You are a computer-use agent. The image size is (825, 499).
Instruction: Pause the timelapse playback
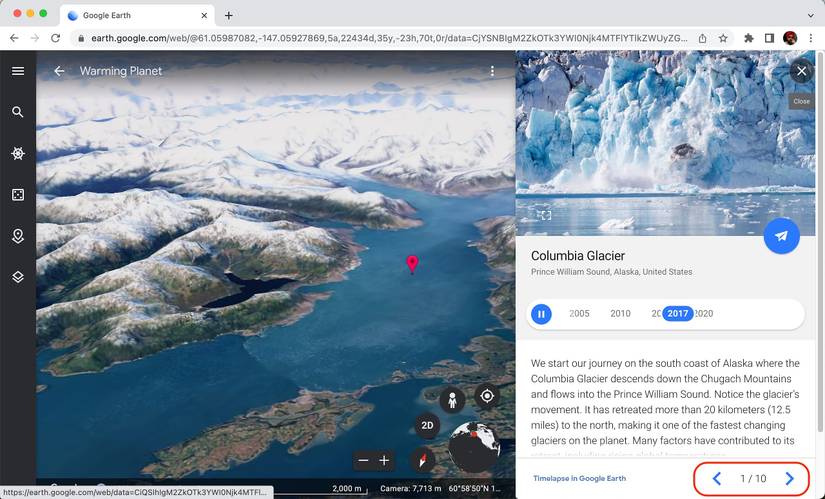tap(541, 314)
